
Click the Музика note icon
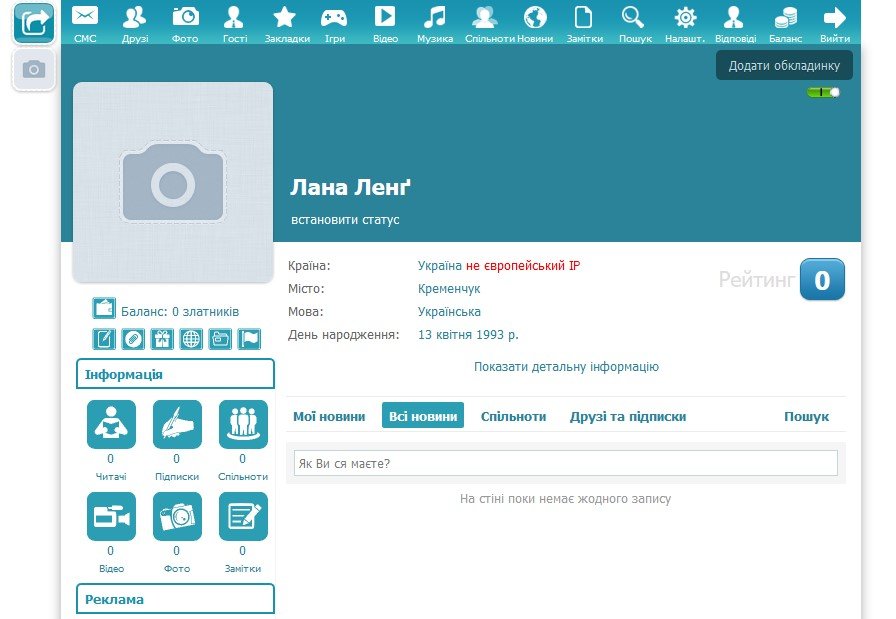tap(434, 17)
